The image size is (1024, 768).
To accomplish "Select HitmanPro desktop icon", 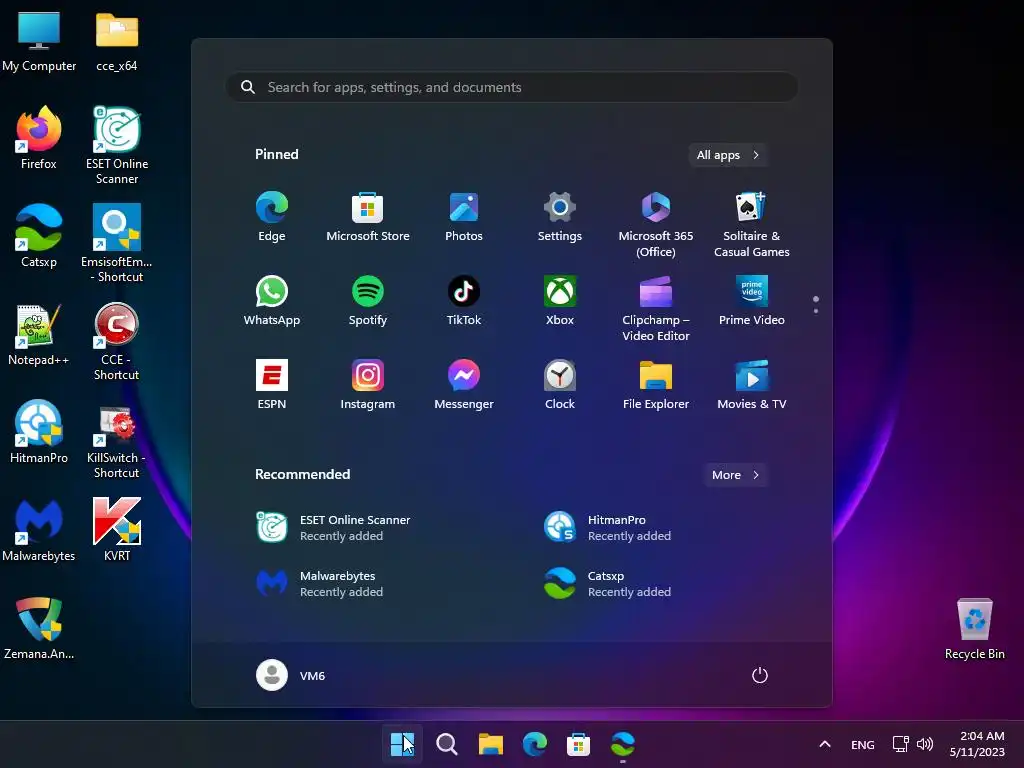I will 39,432.
